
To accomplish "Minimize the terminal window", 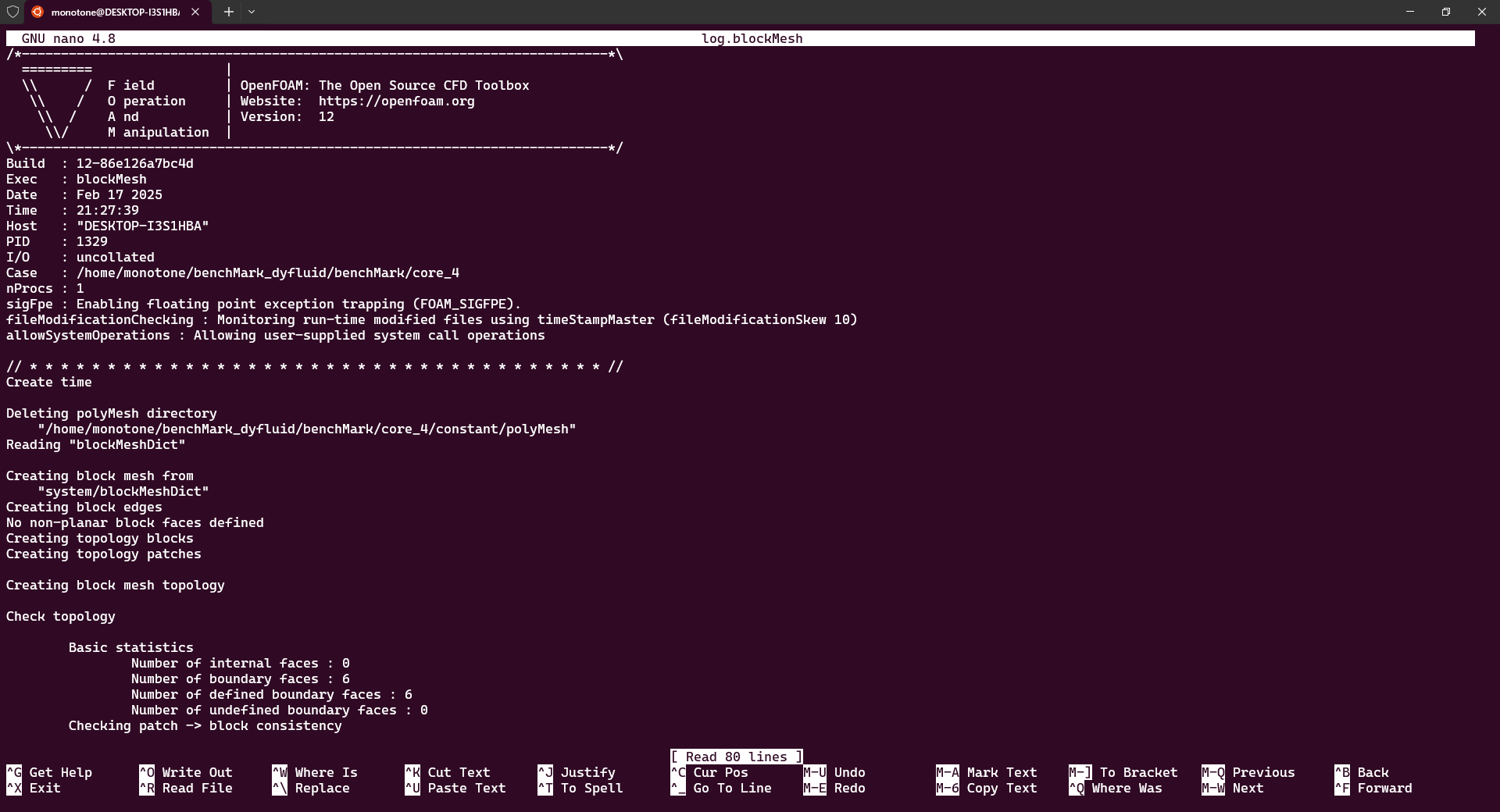I will pos(1410,12).
